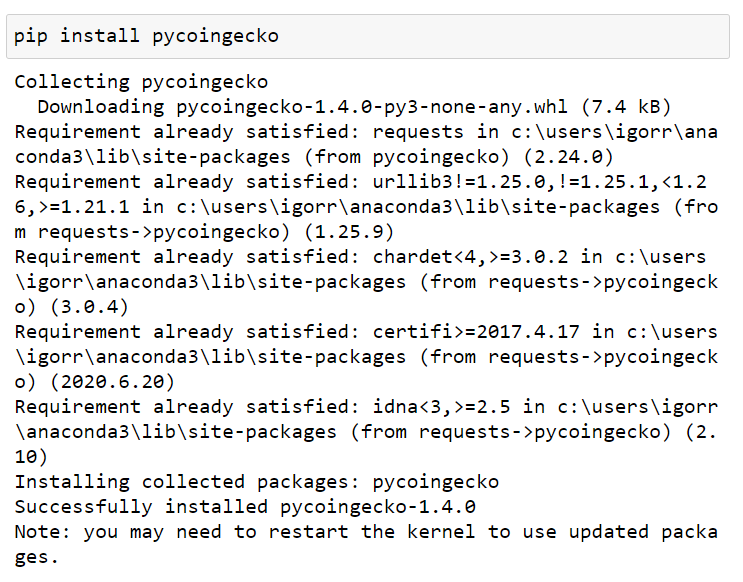Click inside the pip install code cell
The image size is (743, 582).
(x=368, y=36)
